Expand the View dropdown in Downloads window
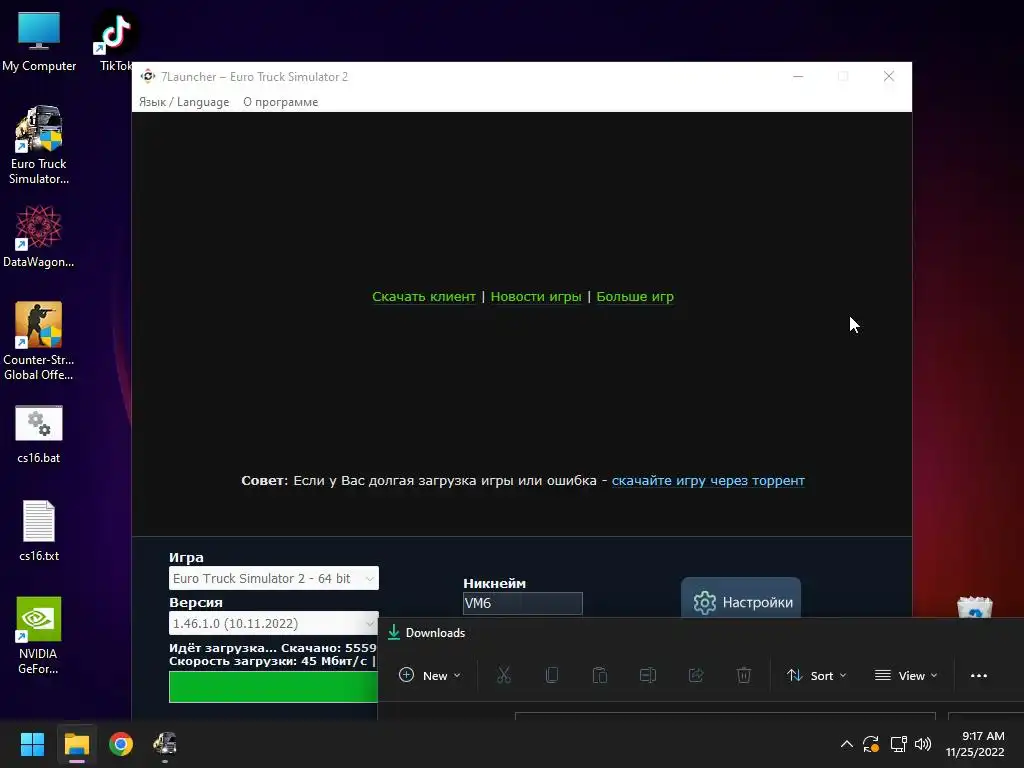The width and height of the screenshot is (1024, 768). click(x=906, y=675)
